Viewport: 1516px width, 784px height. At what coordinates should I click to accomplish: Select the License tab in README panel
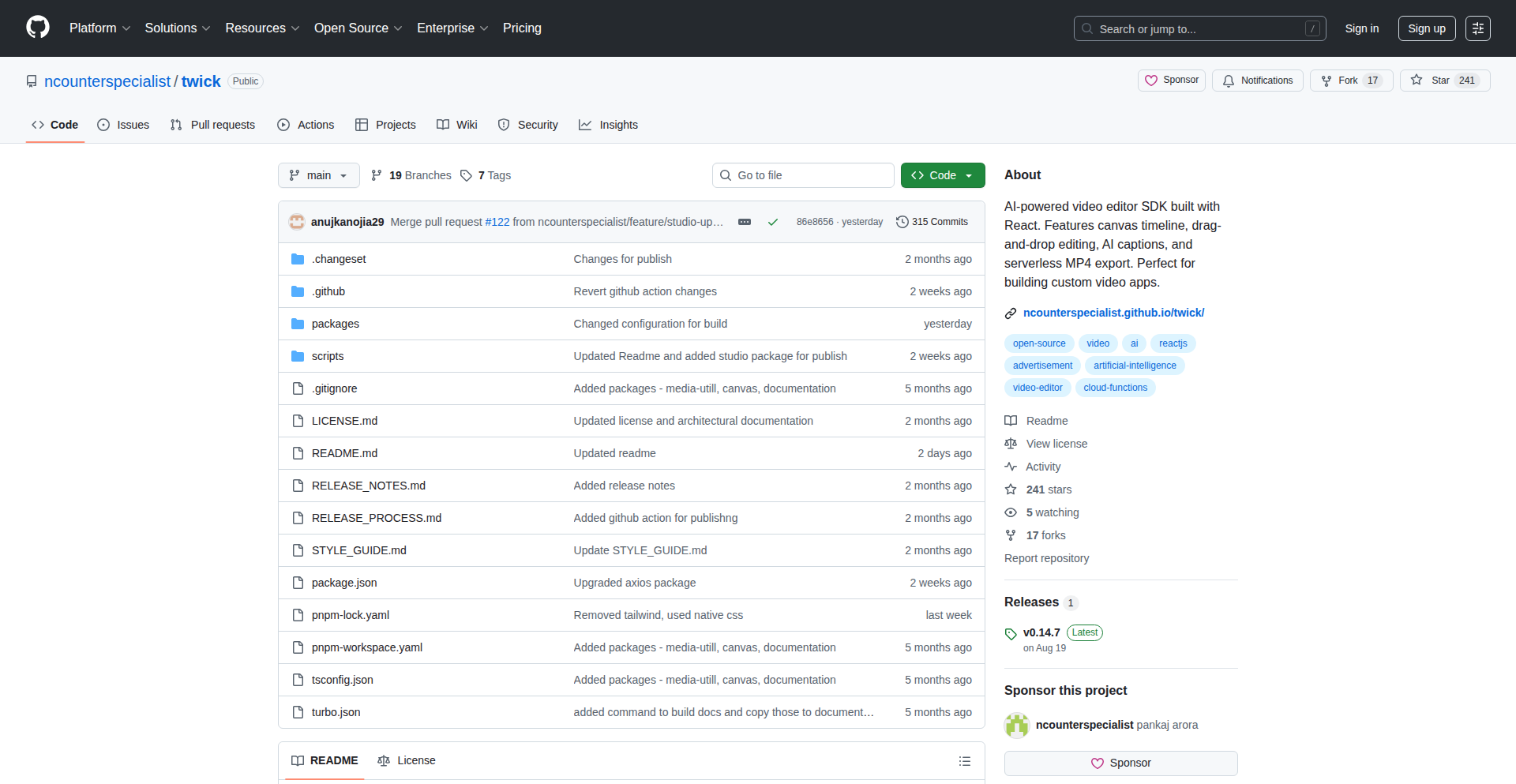pos(407,761)
